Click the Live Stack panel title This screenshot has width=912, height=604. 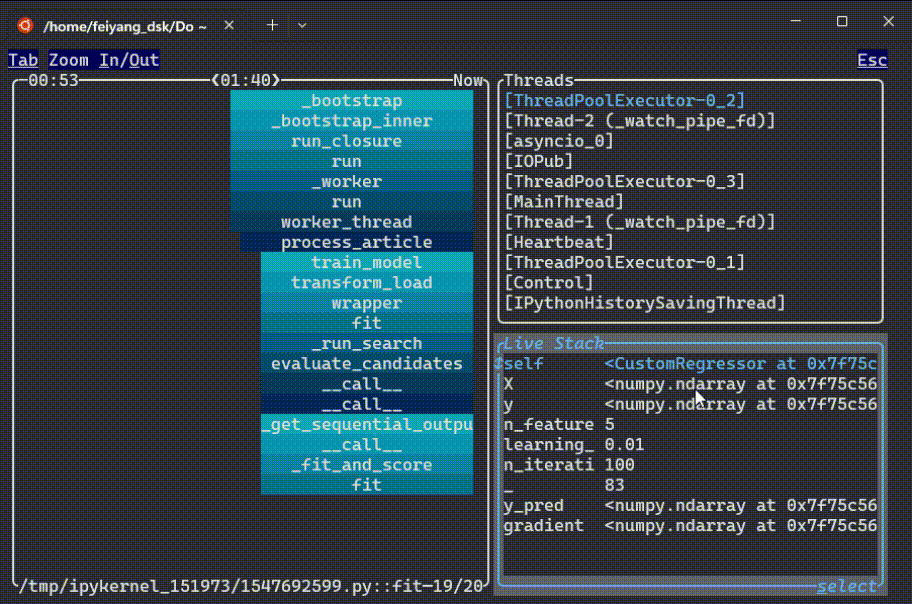pyautogui.click(x=554, y=343)
